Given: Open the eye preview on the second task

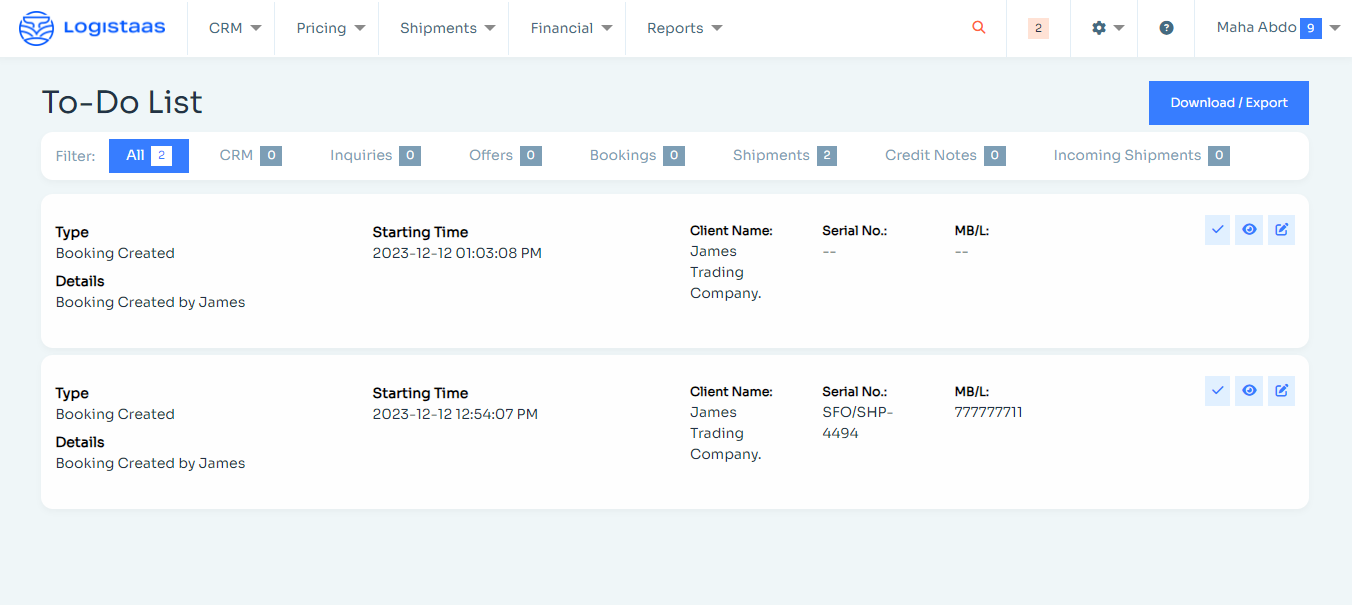Looking at the screenshot, I should pyautogui.click(x=1249, y=390).
